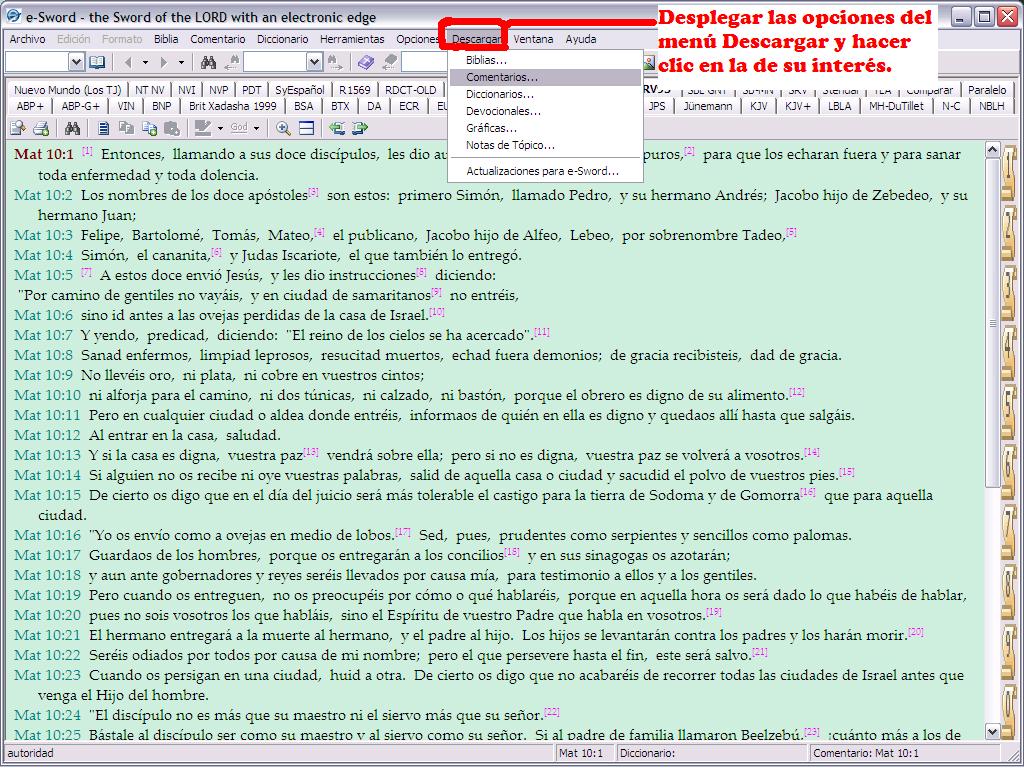Viewport: 1024px width, 768px height.
Task: Switch to the LBLA tab
Action: pyautogui.click(x=839, y=106)
